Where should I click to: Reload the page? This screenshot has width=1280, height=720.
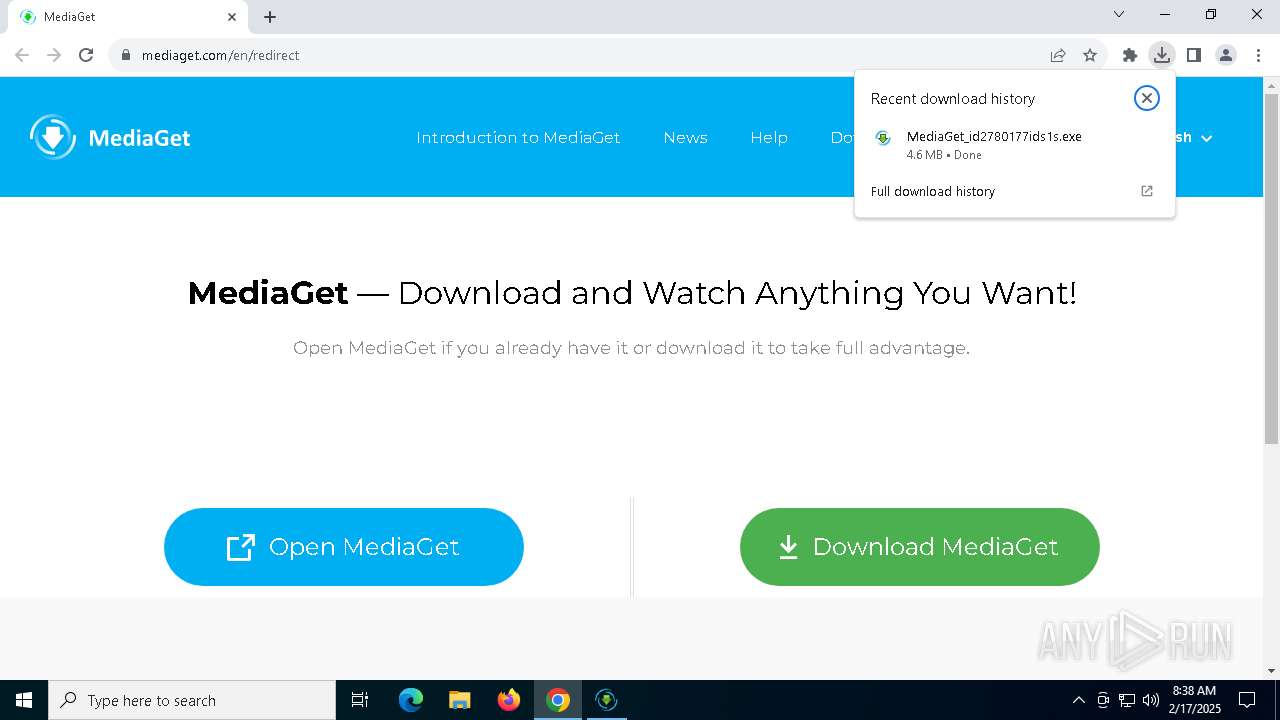pos(86,55)
